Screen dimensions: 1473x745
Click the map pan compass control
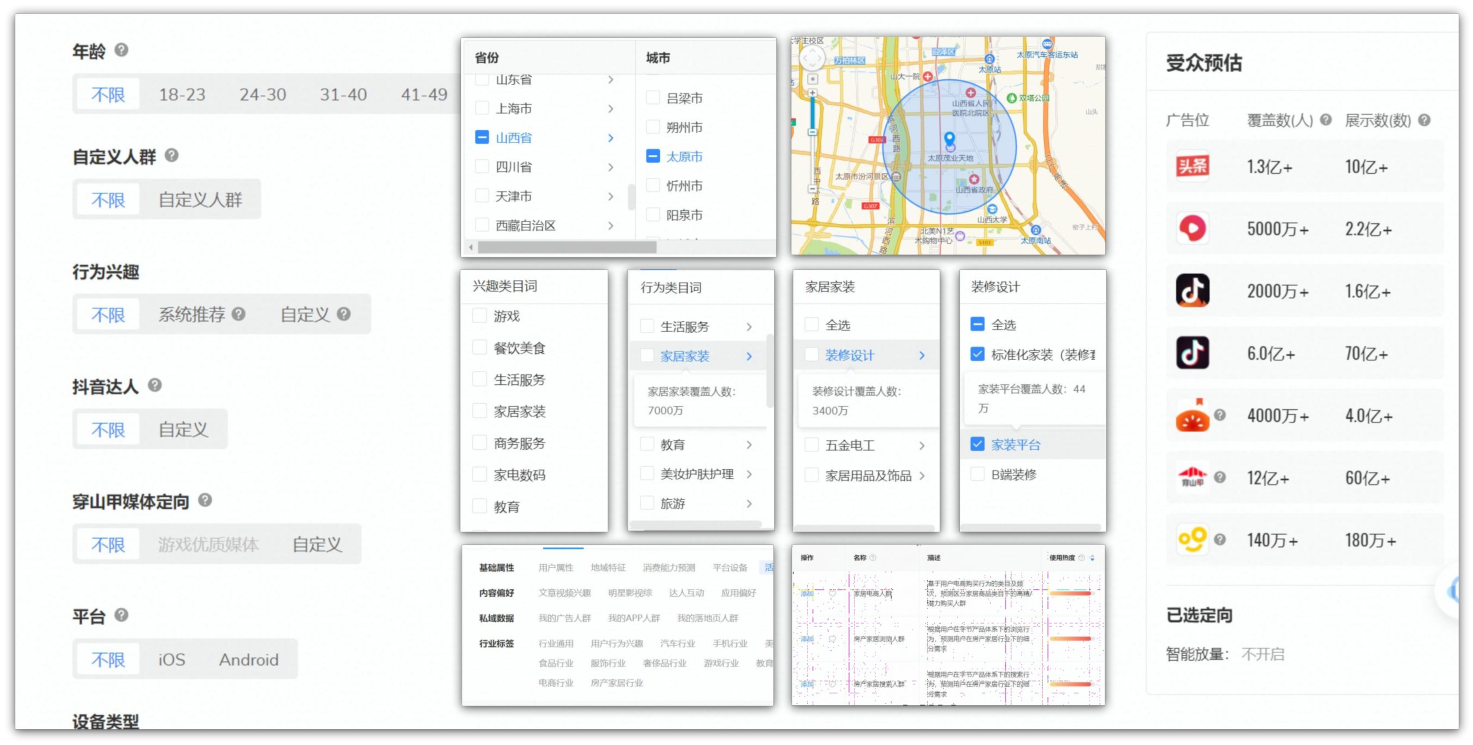pos(812,59)
